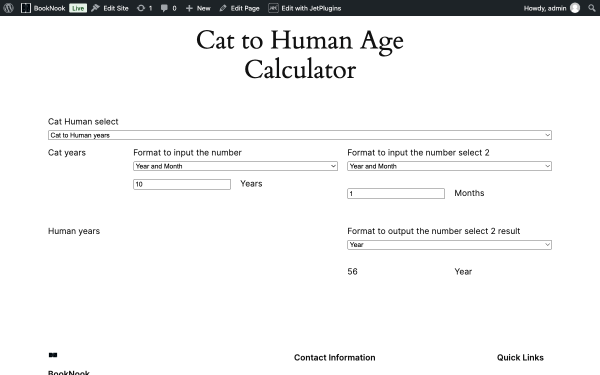Open the New content menu
Screen dimensions: 600x375
(198, 8)
